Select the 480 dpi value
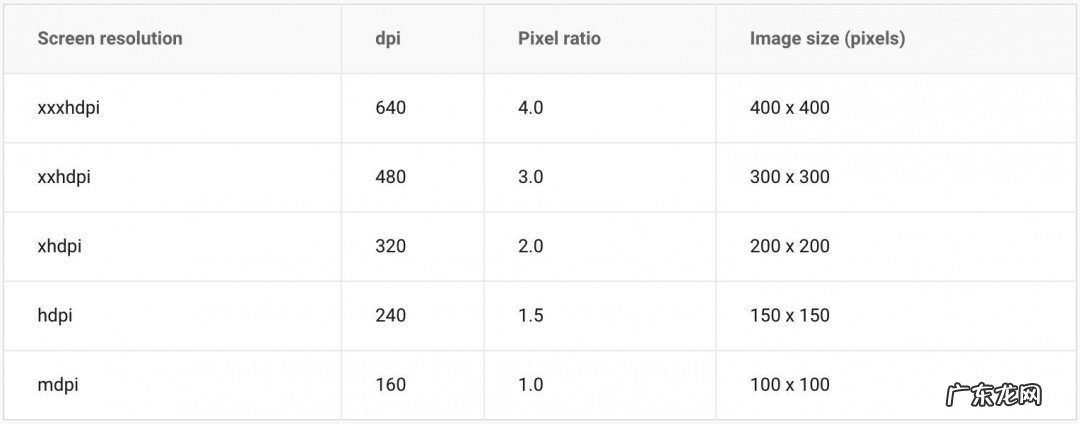The height and width of the screenshot is (424, 1080). pyautogui.click(x=390, y=177)
